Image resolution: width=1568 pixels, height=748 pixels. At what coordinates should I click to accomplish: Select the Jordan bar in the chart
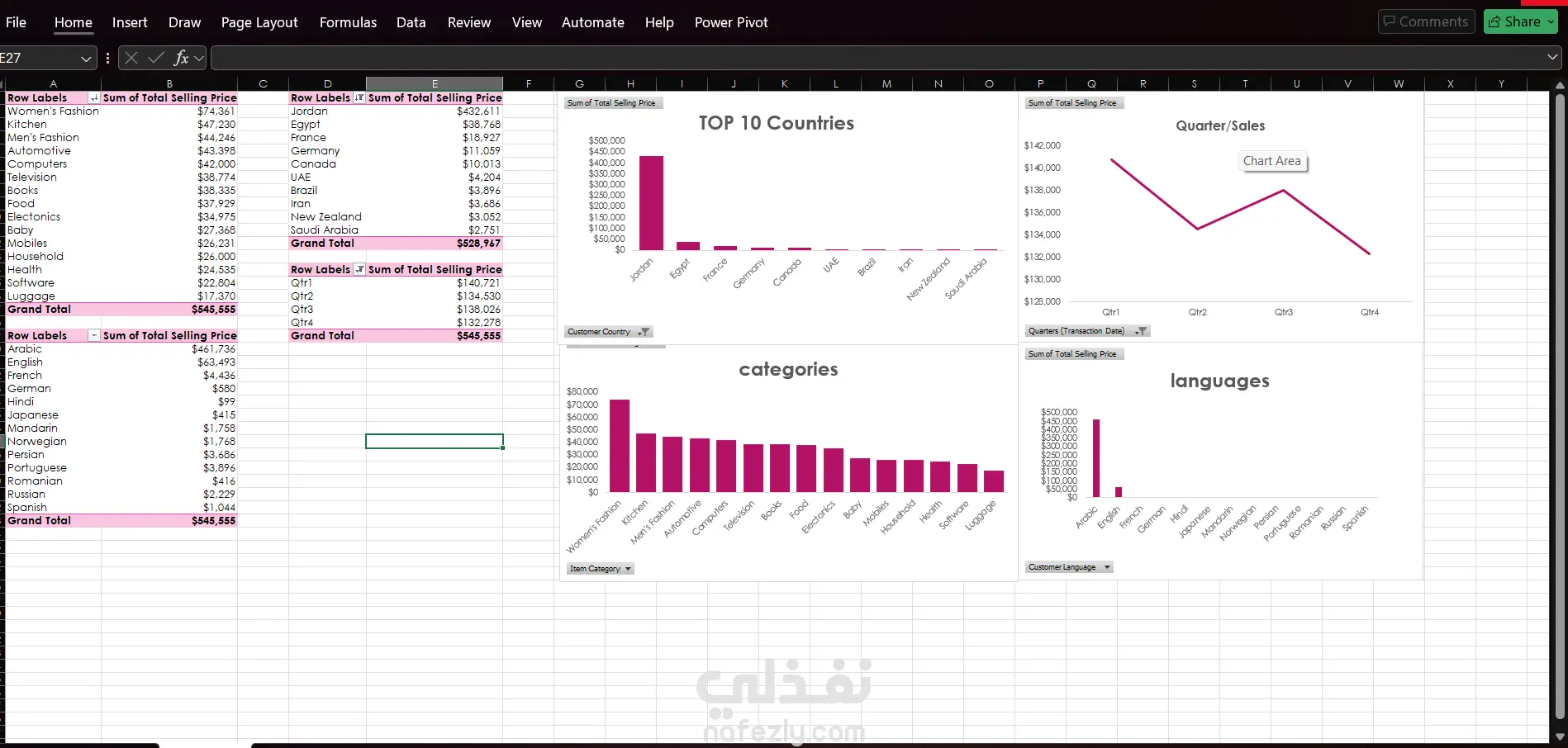(651, 203)
